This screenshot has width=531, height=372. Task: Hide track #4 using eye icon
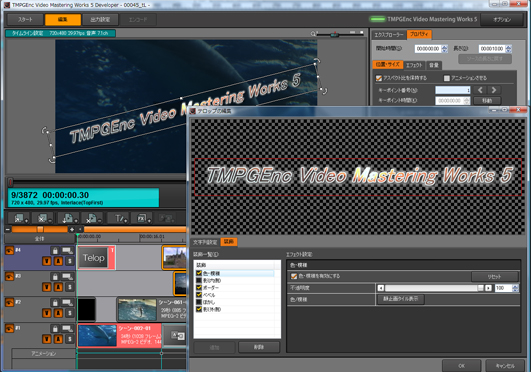(9, 250)
